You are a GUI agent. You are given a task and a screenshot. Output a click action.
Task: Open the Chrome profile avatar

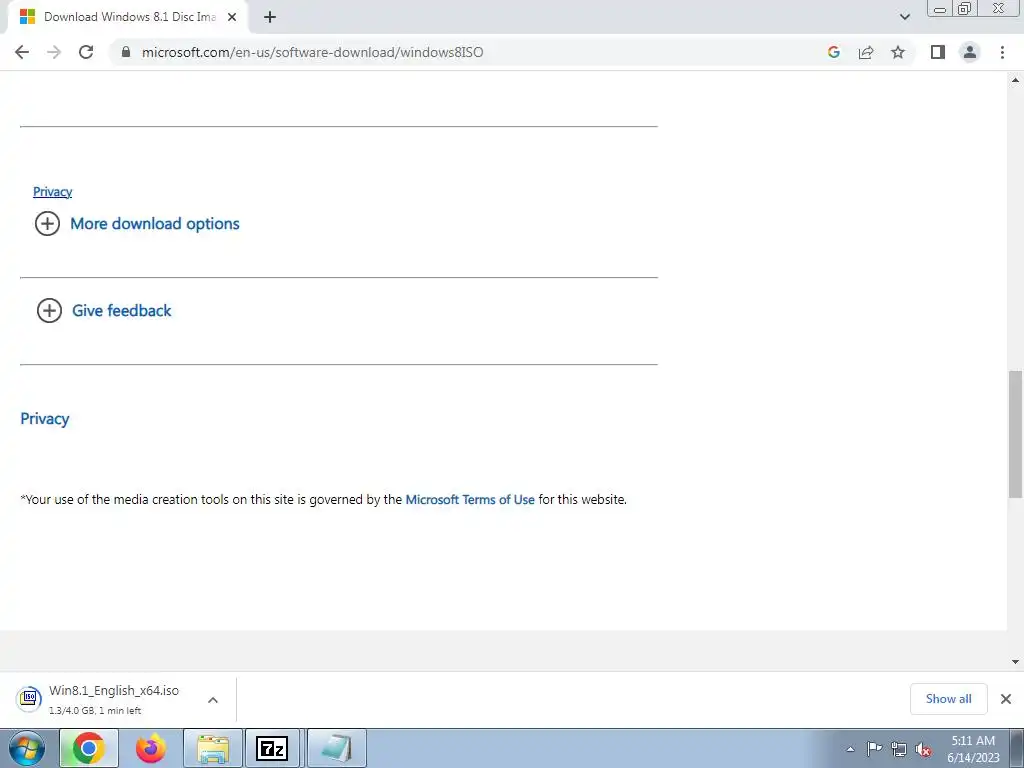point(970,52)
